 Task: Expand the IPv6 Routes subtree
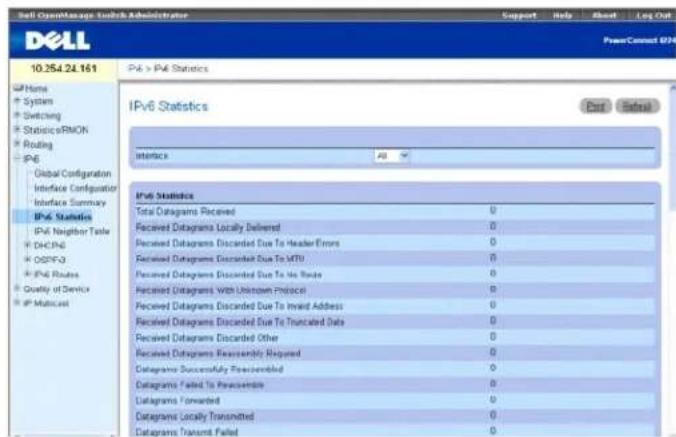pos(28,274)
